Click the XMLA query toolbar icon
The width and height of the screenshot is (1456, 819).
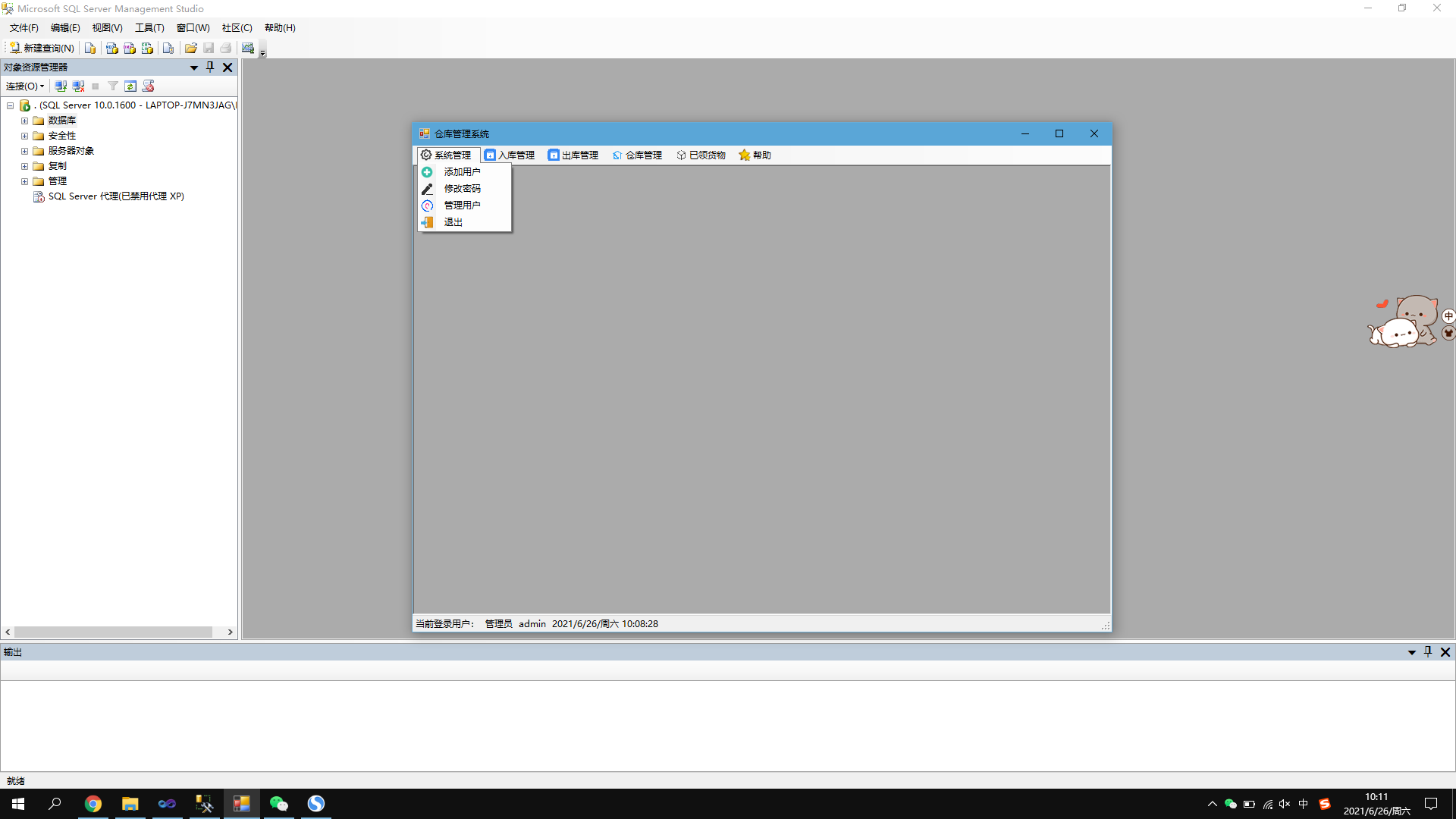pyautogui.click(x=148, y=48)
